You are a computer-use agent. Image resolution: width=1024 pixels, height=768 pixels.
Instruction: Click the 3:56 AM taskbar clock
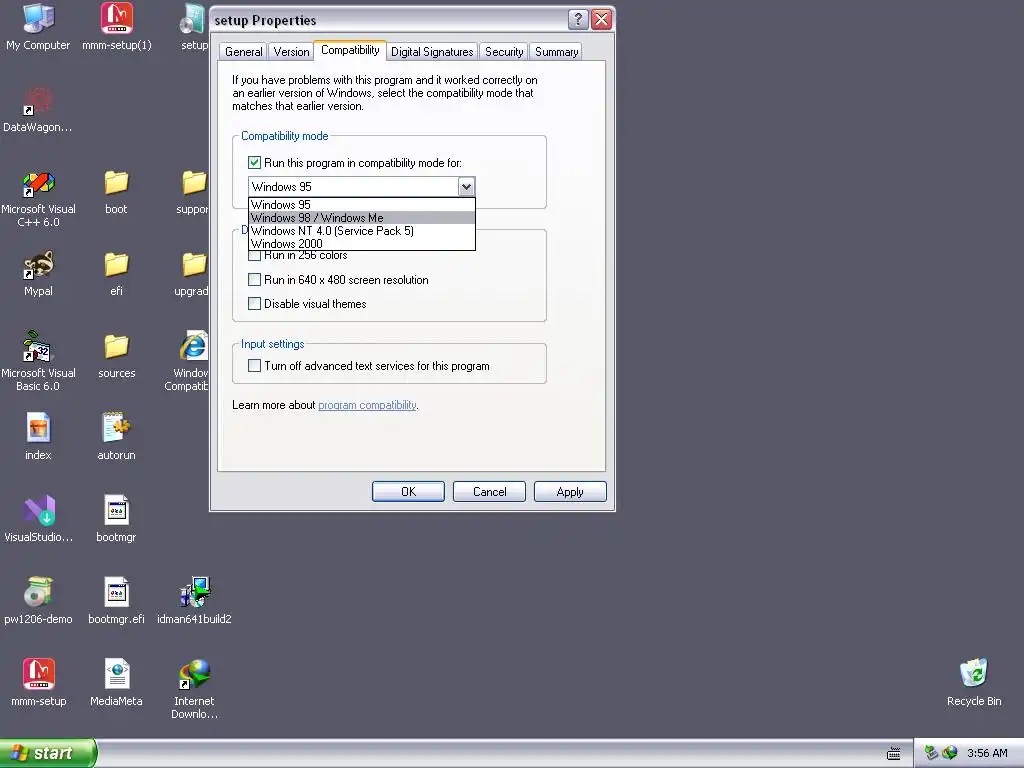(987, 753)
